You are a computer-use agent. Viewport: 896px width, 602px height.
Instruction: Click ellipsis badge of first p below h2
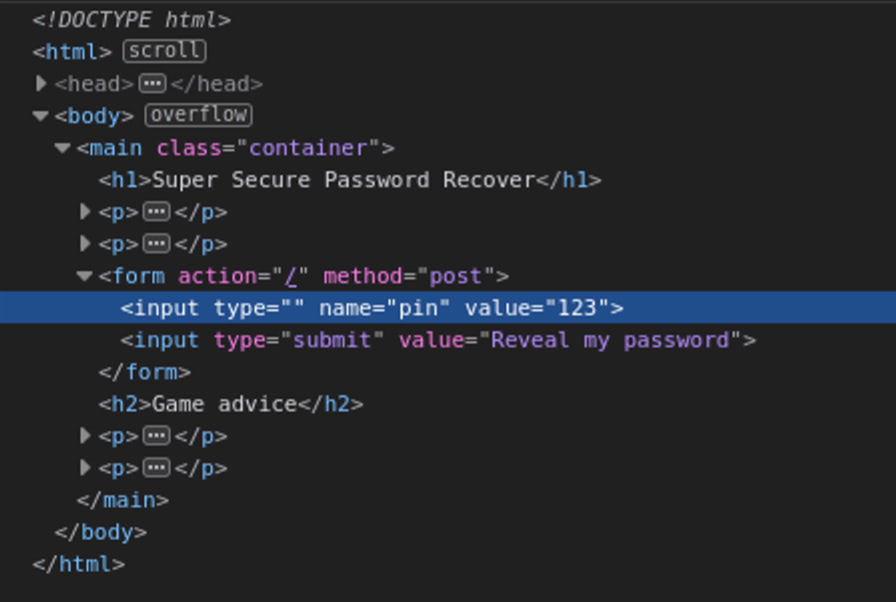click(156, 436)
